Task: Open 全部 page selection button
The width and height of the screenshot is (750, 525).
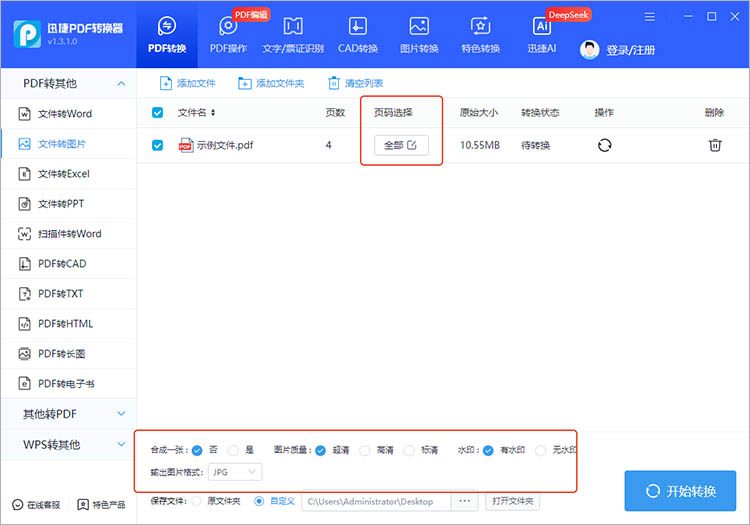Action: [401, 145]
